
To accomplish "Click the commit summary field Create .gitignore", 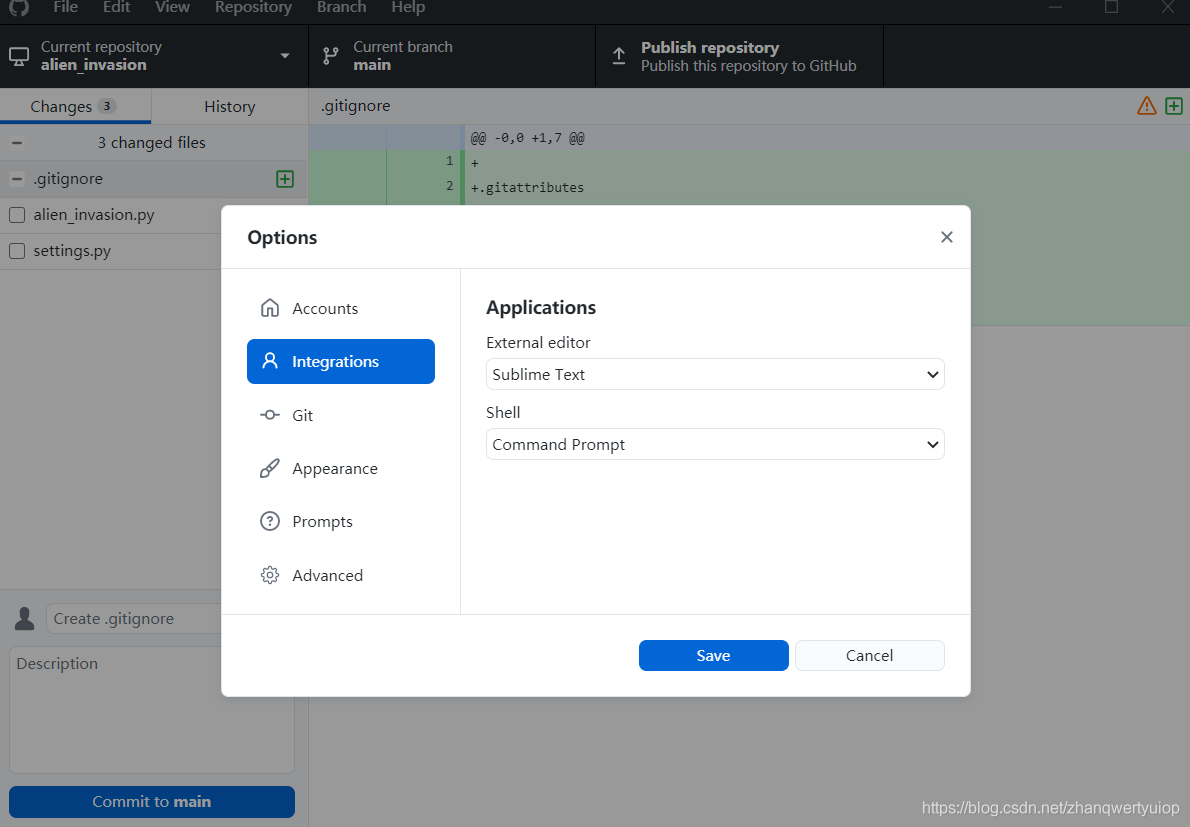I will point(134,619).
